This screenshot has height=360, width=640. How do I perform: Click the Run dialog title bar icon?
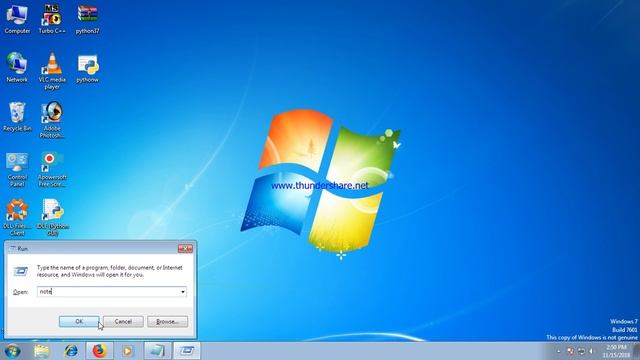click(x=12, y=249)
